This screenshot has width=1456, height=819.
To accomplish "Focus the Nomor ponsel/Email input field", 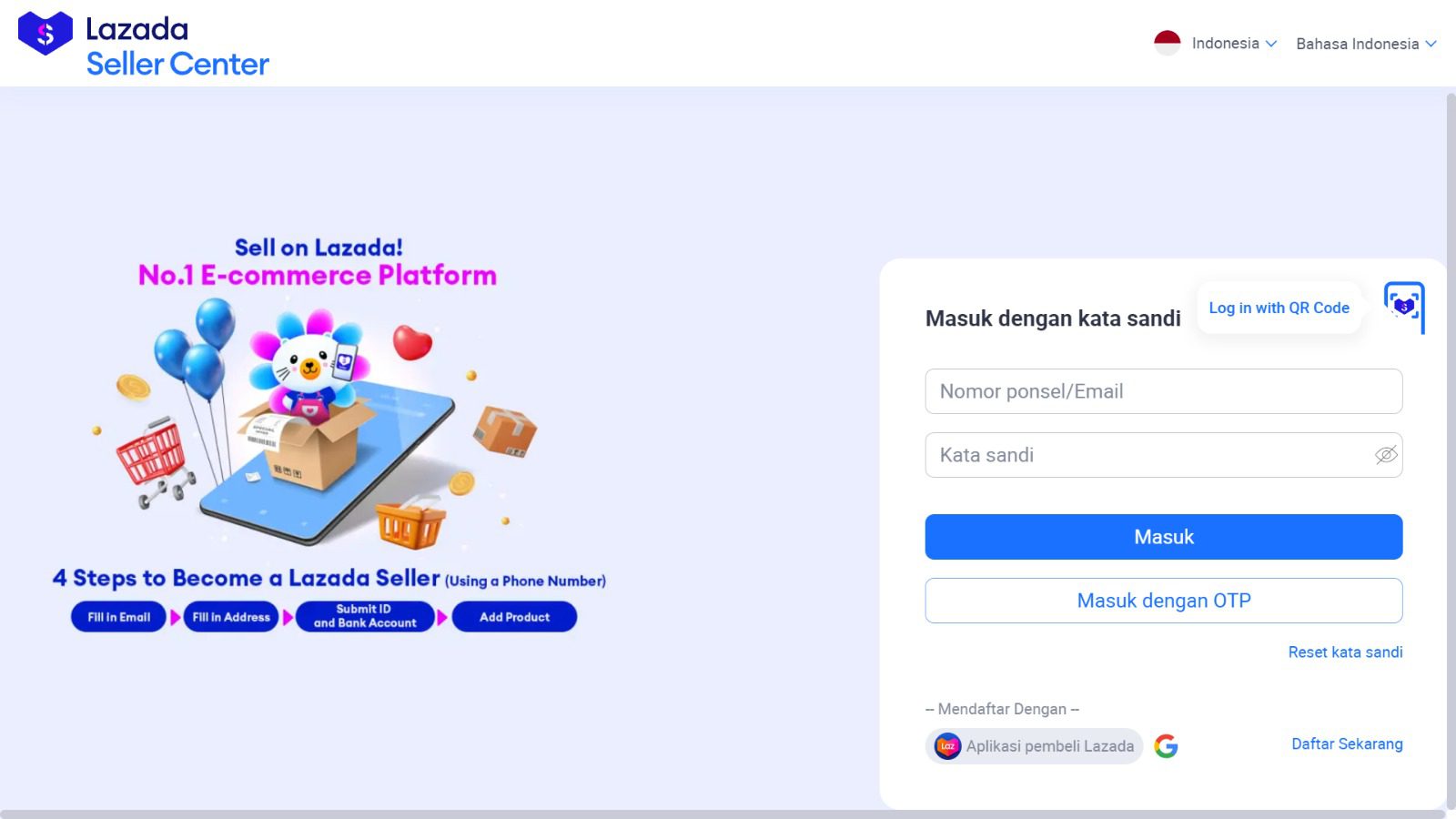I will tap(1163, 390).
